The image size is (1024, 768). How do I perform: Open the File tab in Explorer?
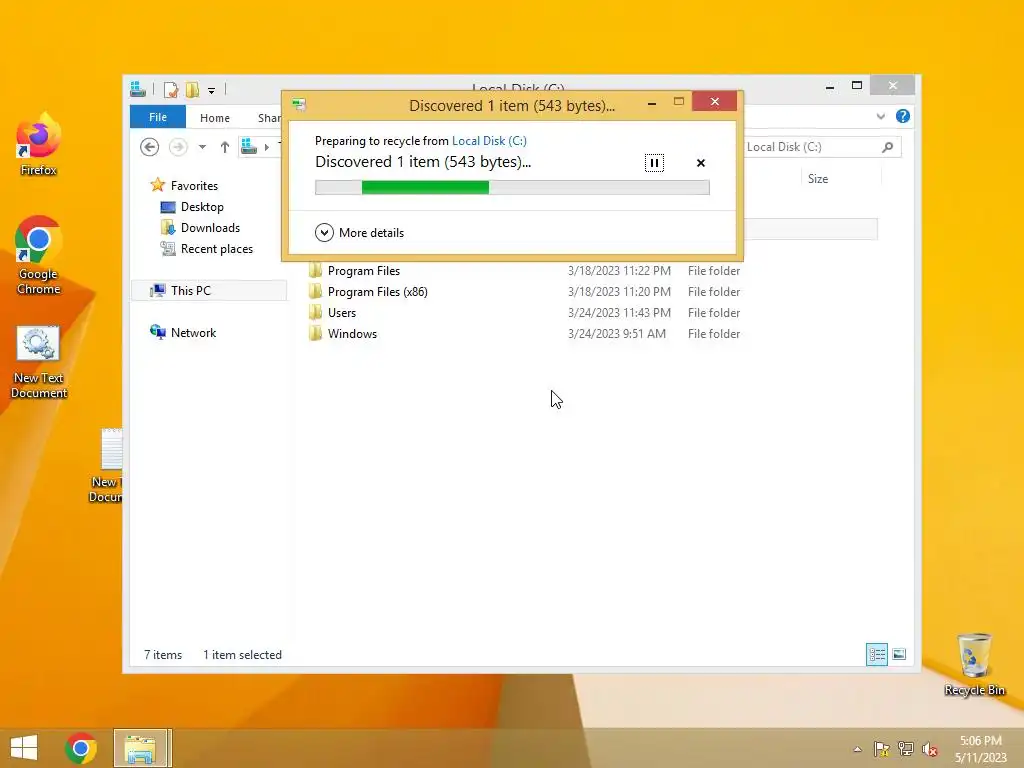[157, 117]
